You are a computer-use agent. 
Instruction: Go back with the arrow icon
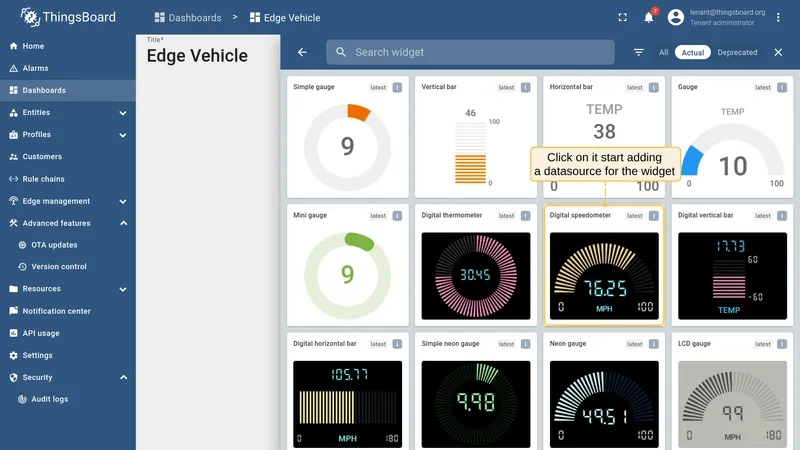pos(302,52)
